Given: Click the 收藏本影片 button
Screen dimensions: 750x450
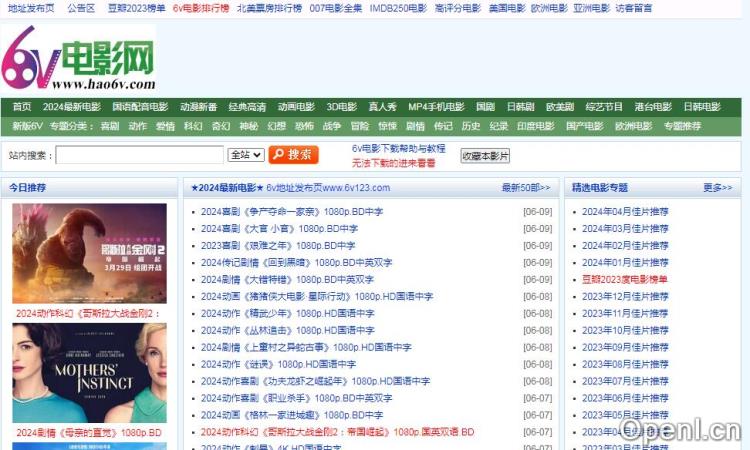Looking at the screenshot, I should [x=485, y=156].
